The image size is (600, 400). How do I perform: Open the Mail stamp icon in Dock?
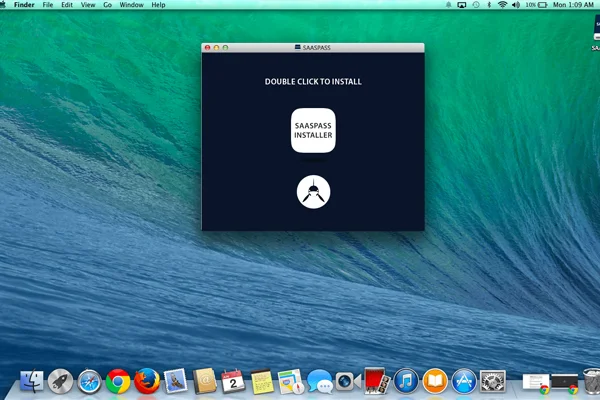pos(176,381)
